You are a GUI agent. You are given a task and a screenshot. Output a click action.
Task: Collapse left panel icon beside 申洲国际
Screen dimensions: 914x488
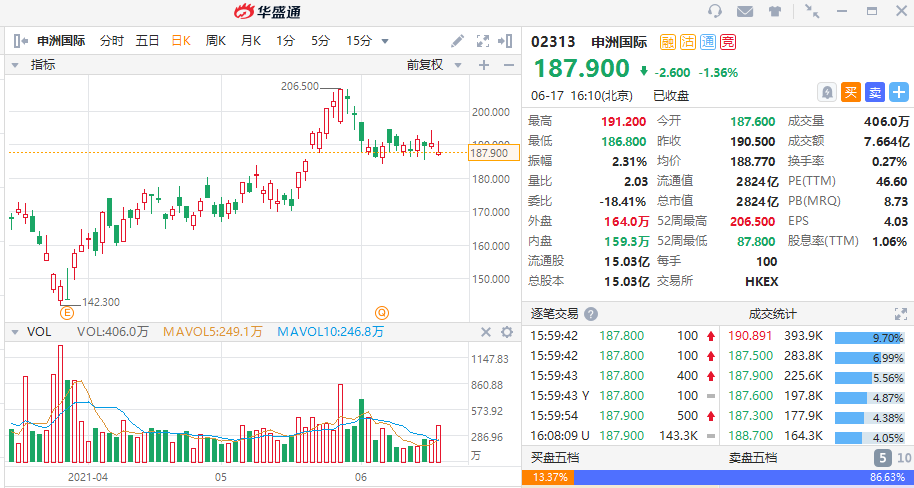[x=20, y=41]
